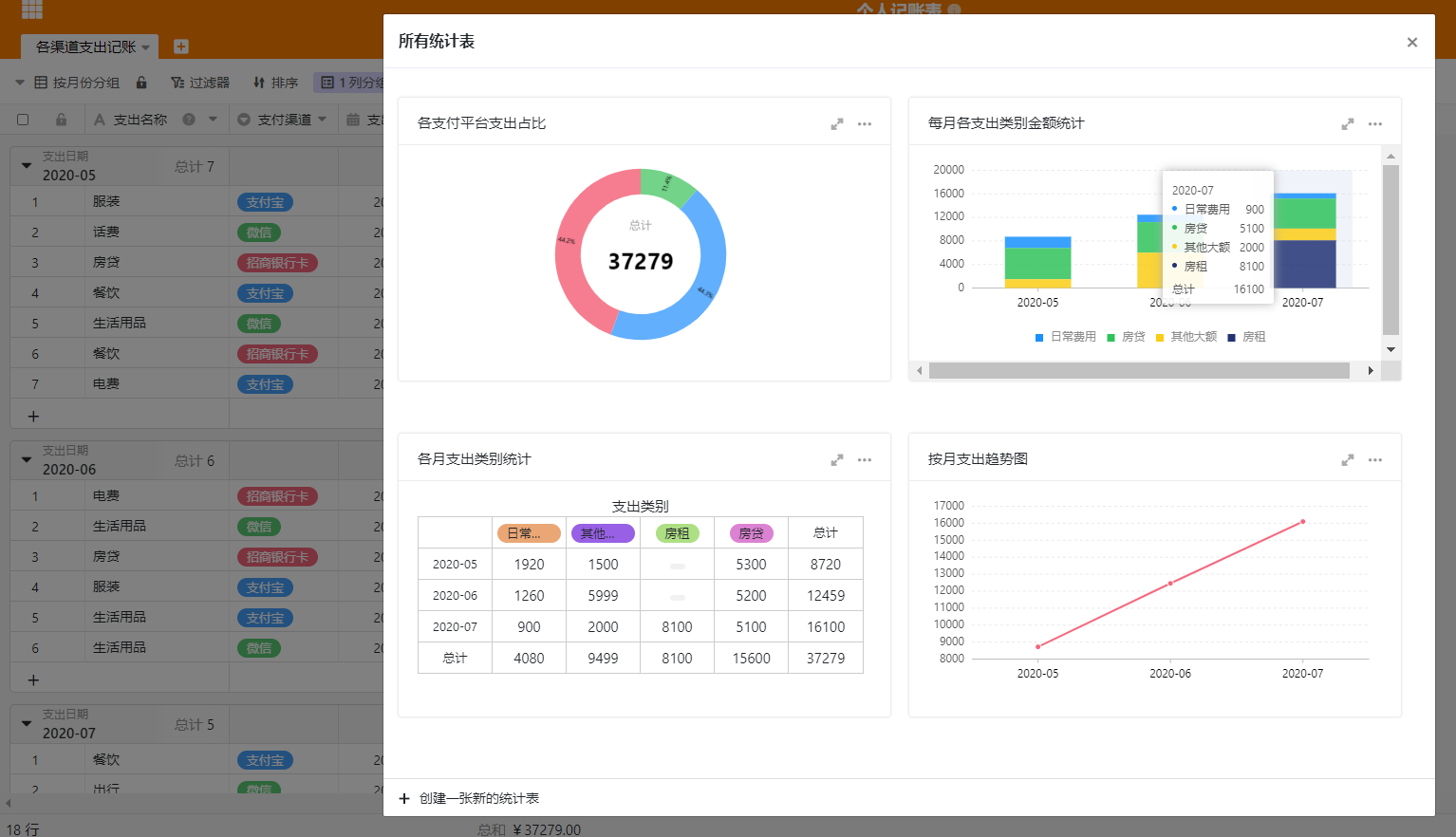
Task: Click the view lock icon
Action: [141, 83]
